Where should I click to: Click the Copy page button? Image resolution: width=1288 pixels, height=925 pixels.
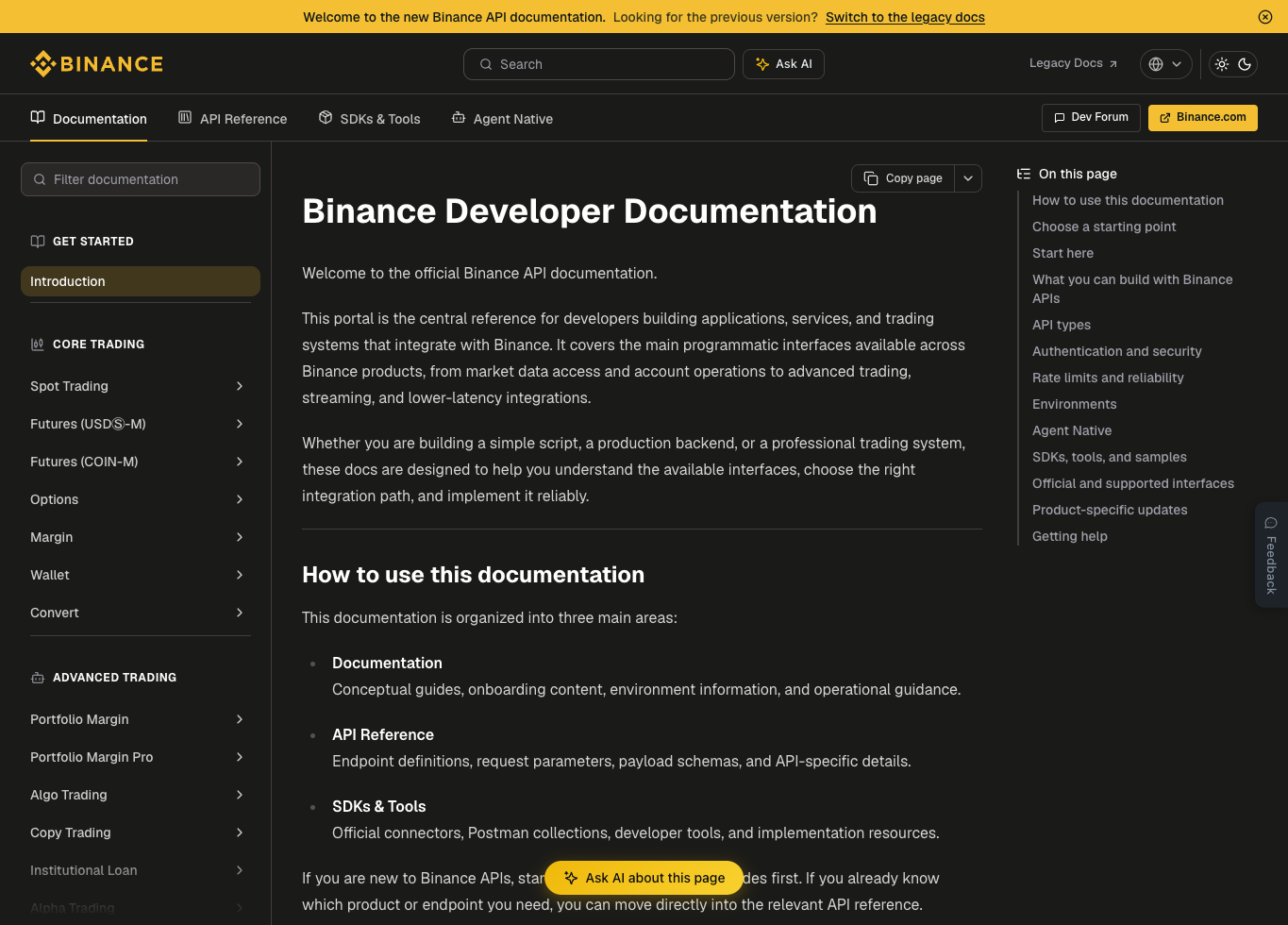[x=903, y=178]
